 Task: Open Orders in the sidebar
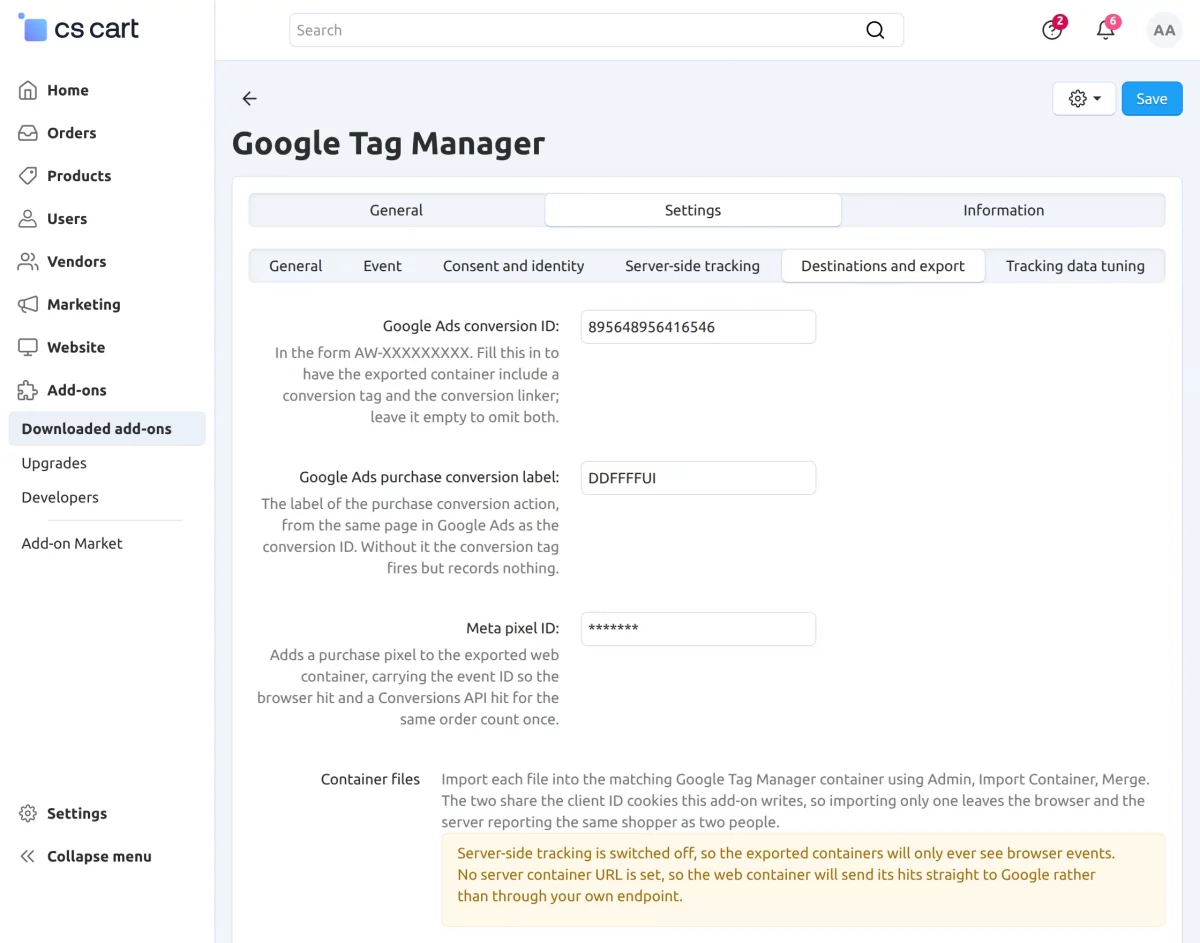point(72,133)
